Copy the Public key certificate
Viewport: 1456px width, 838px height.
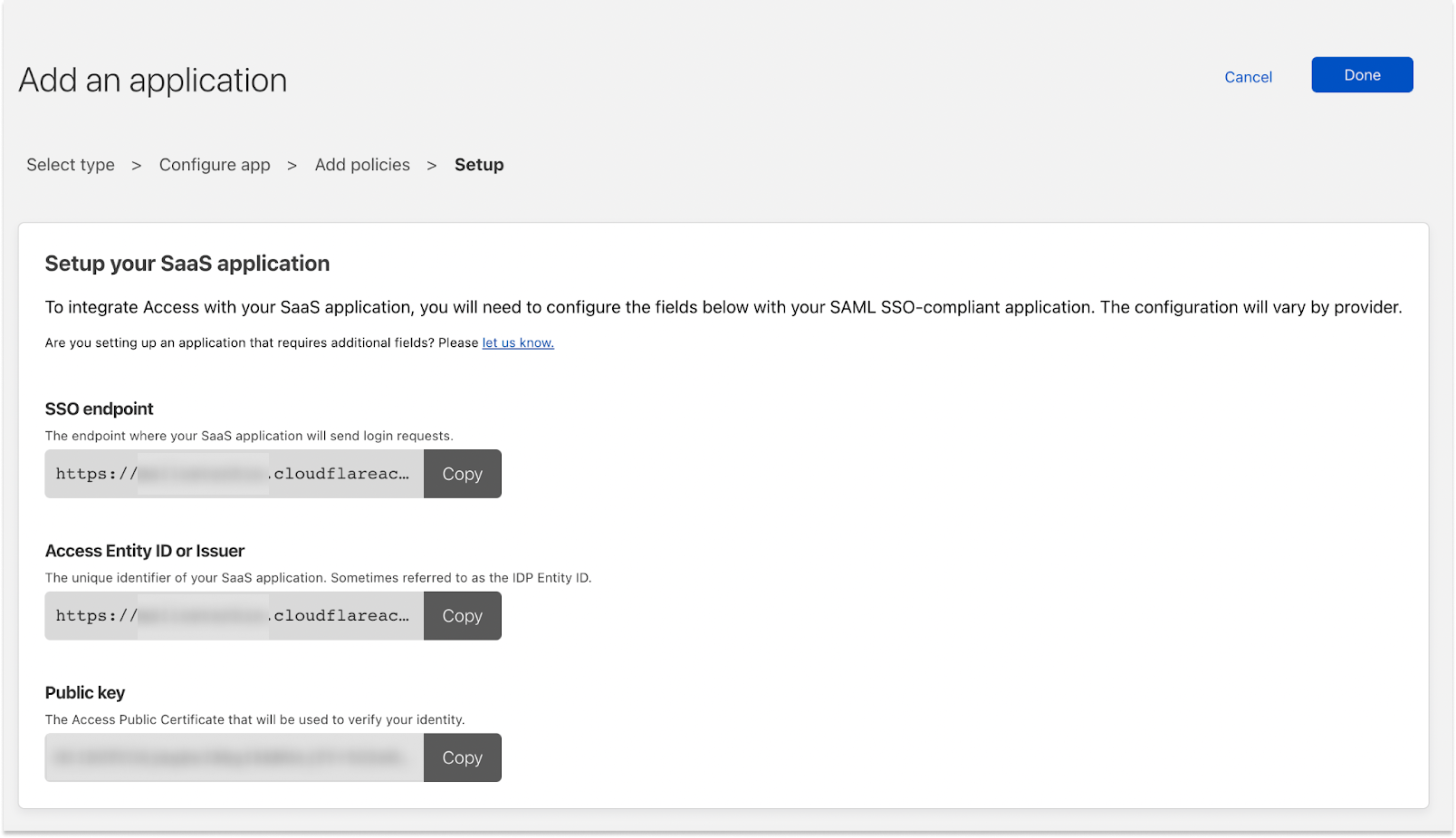click(462, 757)
